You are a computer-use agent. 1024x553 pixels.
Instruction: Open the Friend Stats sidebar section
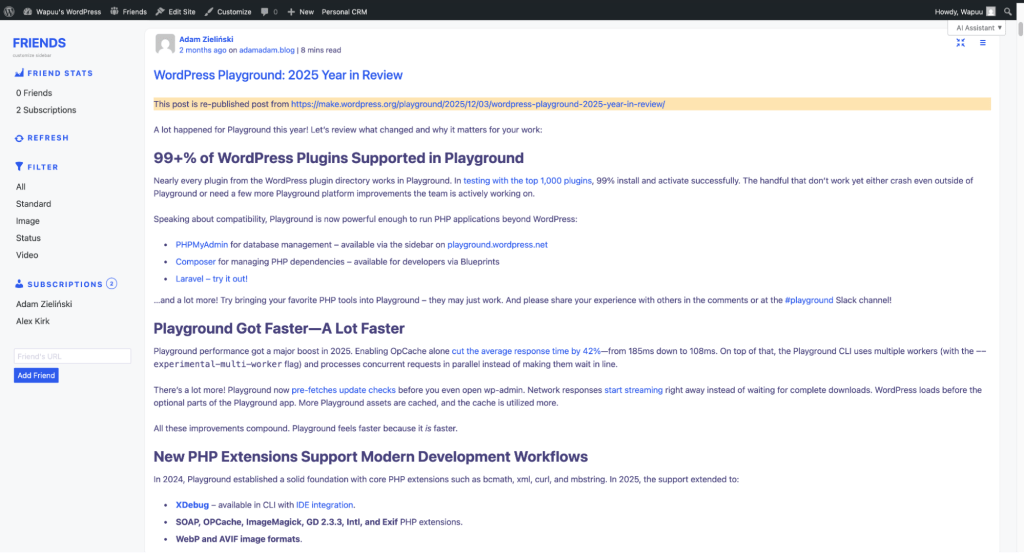pyautogui.click(x=59, y=73)
